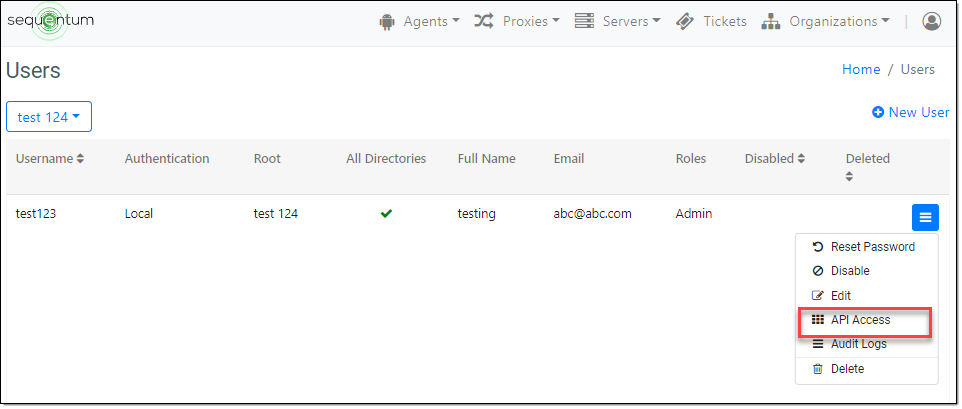Expand the Proxies dropdown menu
The image size is (962, 409).
517,21
